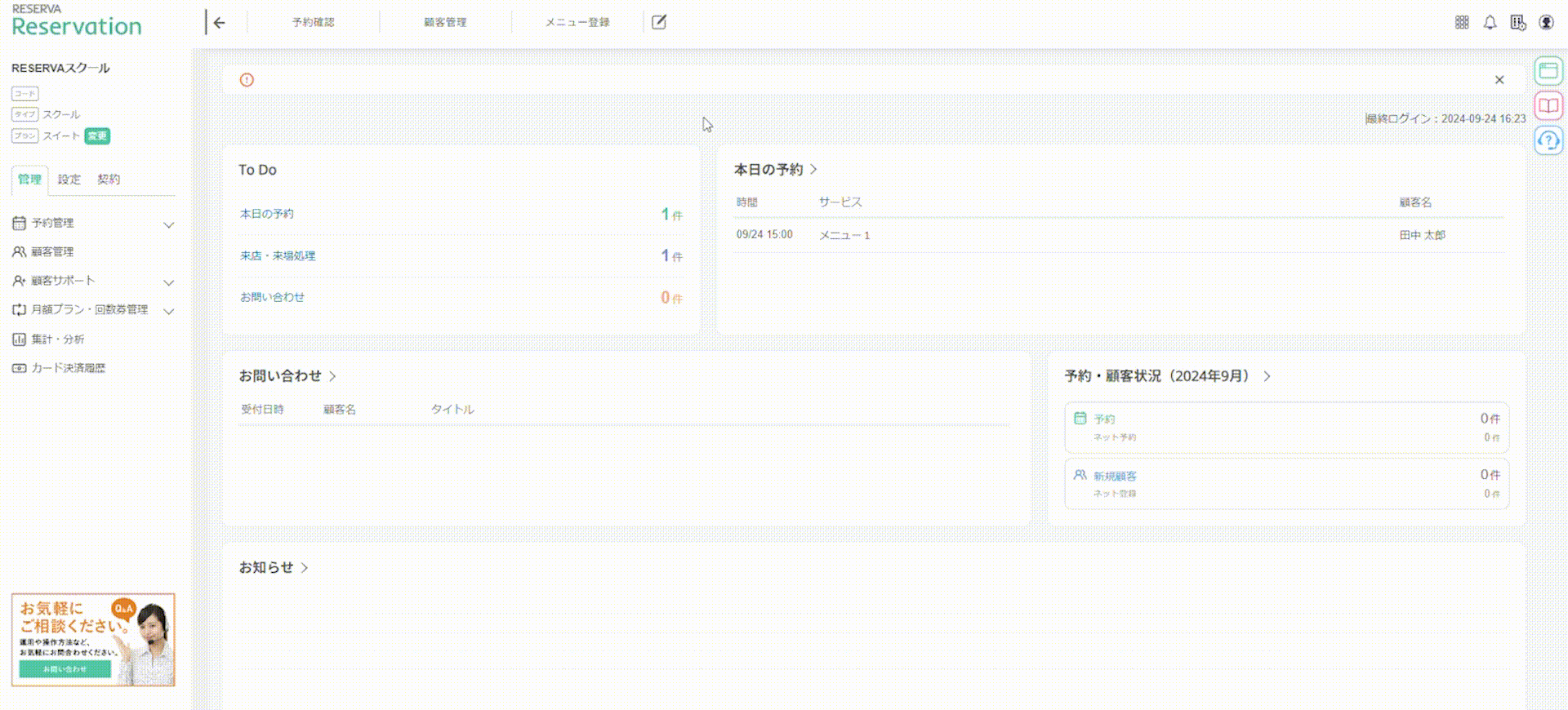Open the orange manual book icon
Viewport: 1568px width, 710px height.
click(x=1548, y=106)
